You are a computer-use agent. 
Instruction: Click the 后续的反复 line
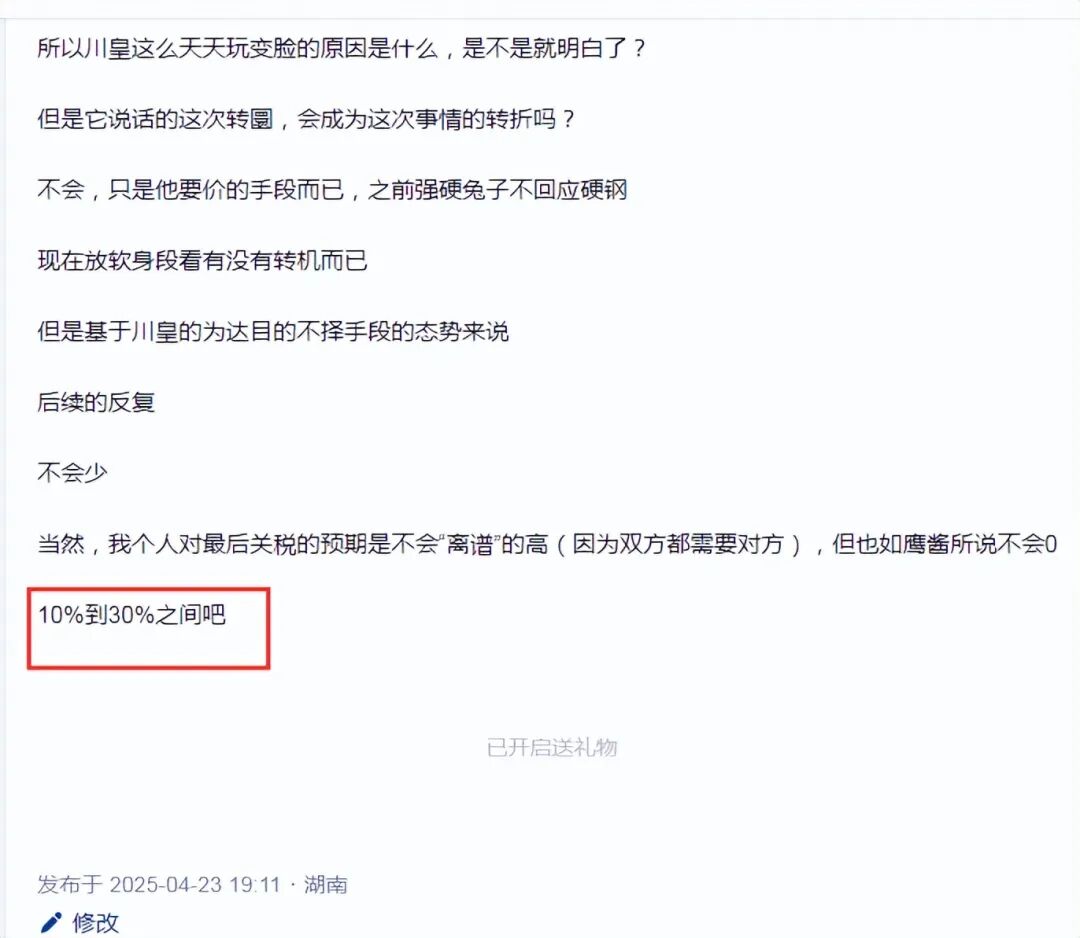coord(96,402)
